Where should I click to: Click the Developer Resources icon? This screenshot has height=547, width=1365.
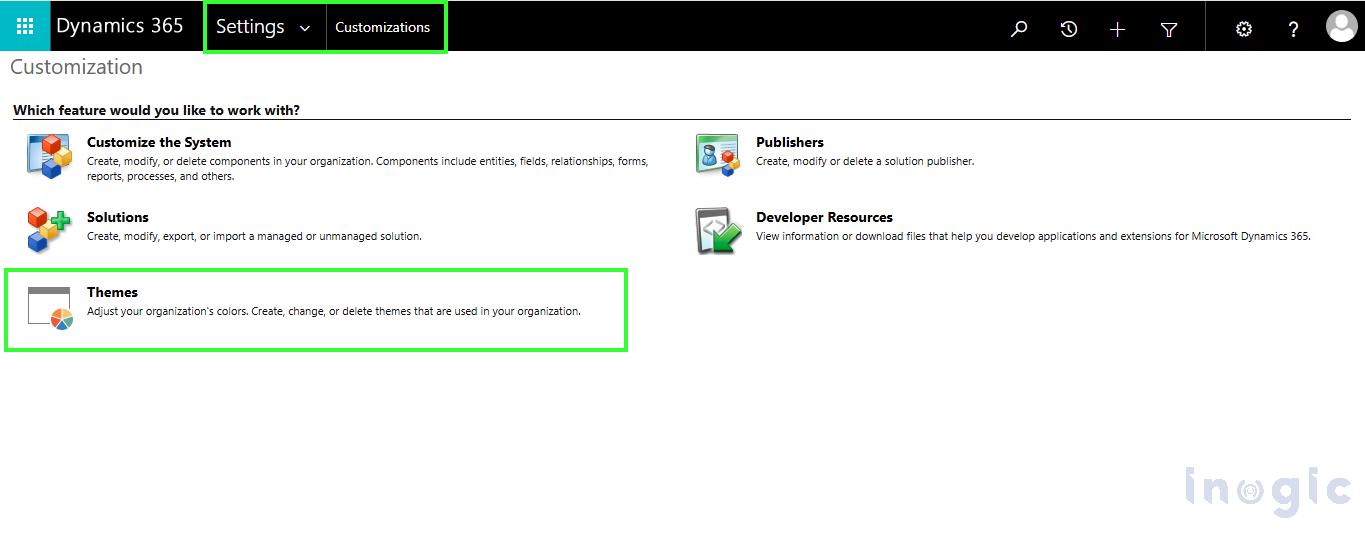pyautogui.click(x=718, y=231)
